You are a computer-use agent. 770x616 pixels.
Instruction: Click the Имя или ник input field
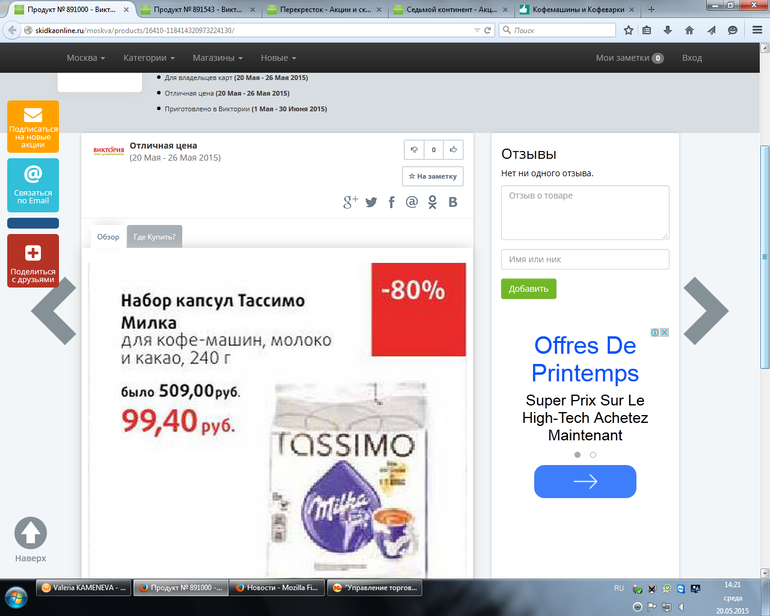click(585, 260)
